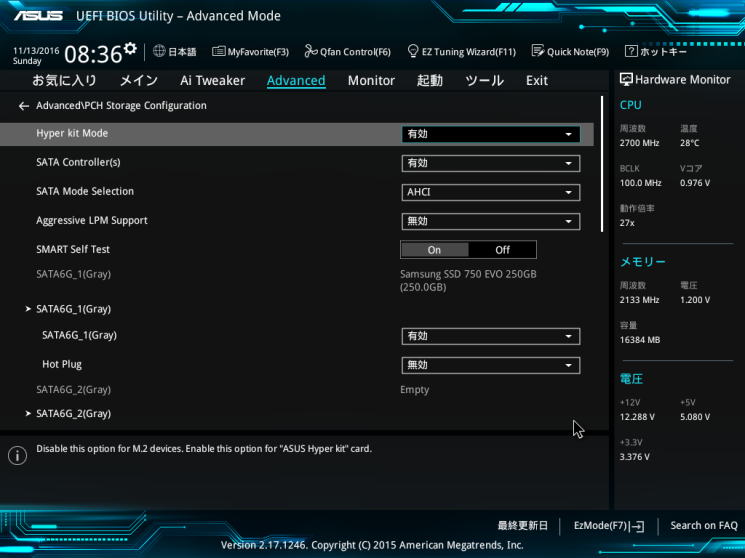Viewport: 745px width, 558px height.
Task: Click Search on FAQ link
Action: tap(704, 526)
